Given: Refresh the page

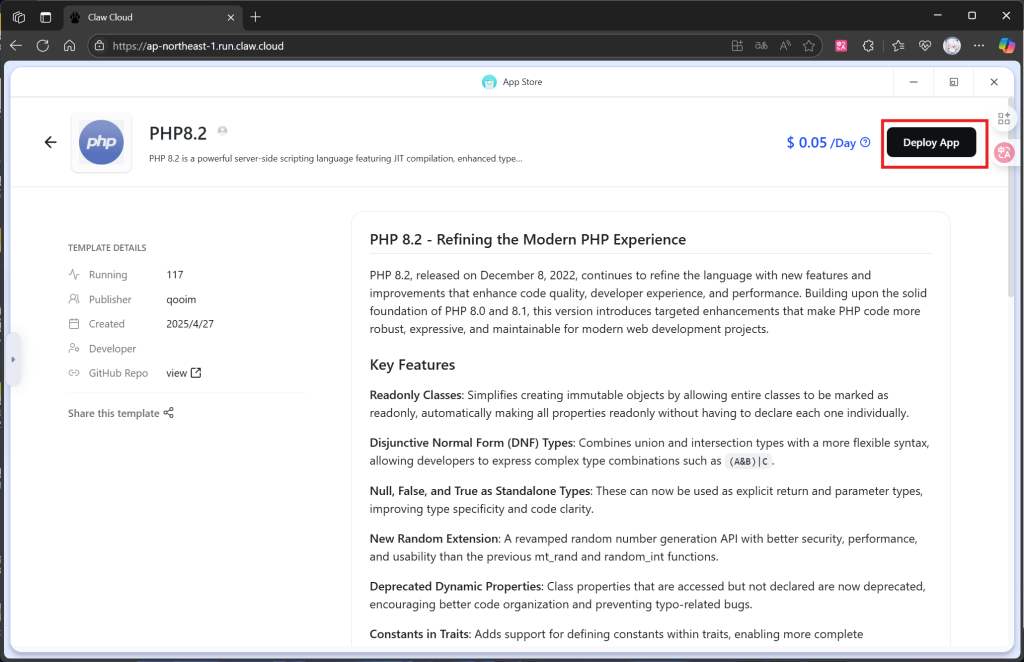Looking at the screenshot, I should [x=42, y=46].
